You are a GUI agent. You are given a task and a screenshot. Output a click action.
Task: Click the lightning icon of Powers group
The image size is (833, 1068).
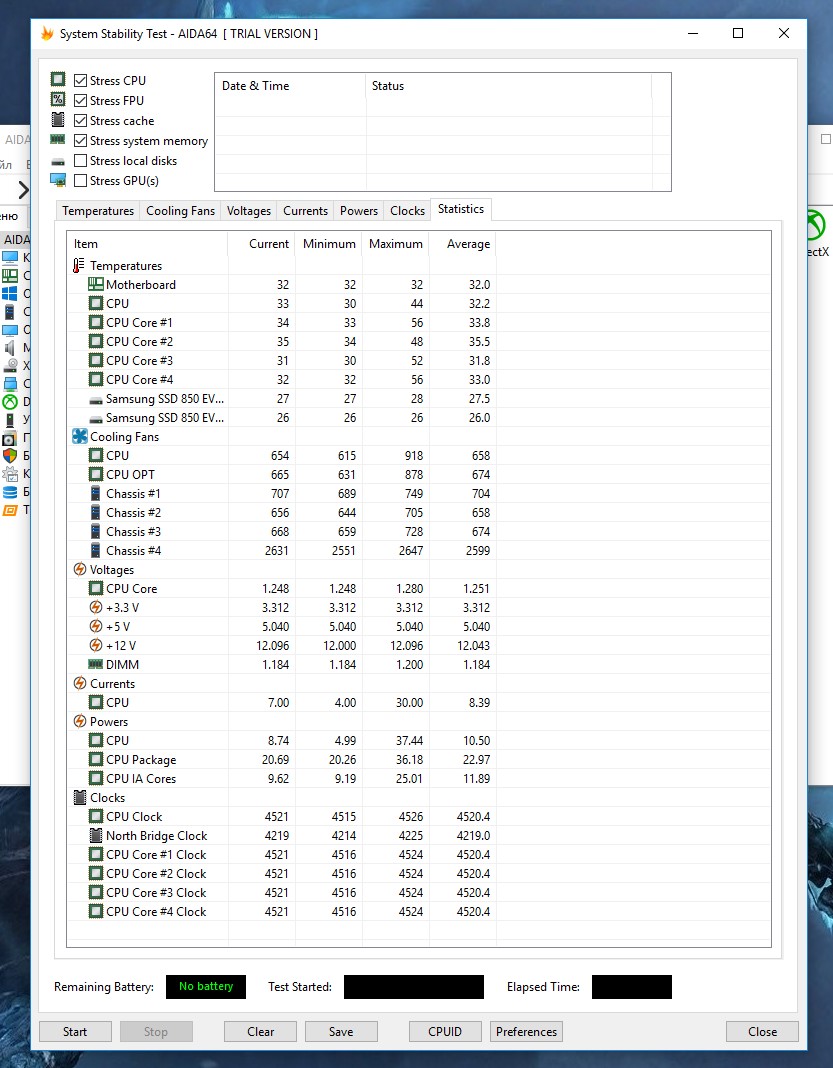[80, 721]
